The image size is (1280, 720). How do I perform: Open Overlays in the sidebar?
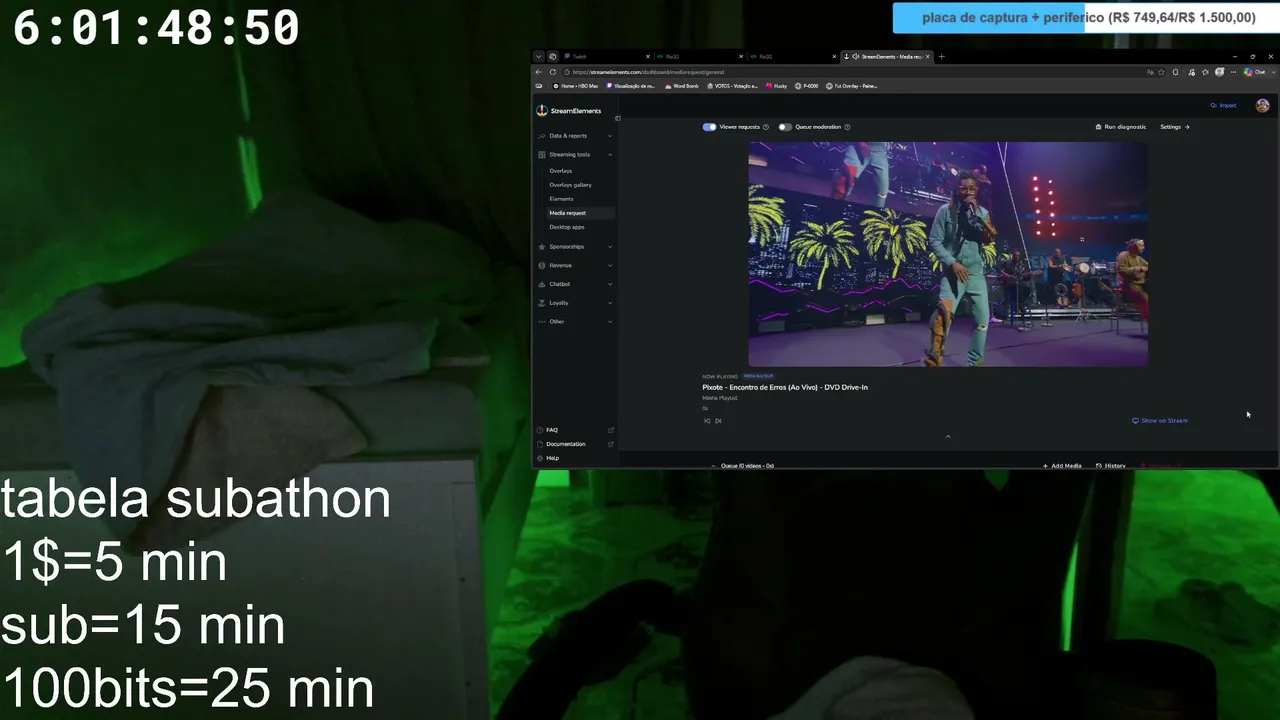561,171
